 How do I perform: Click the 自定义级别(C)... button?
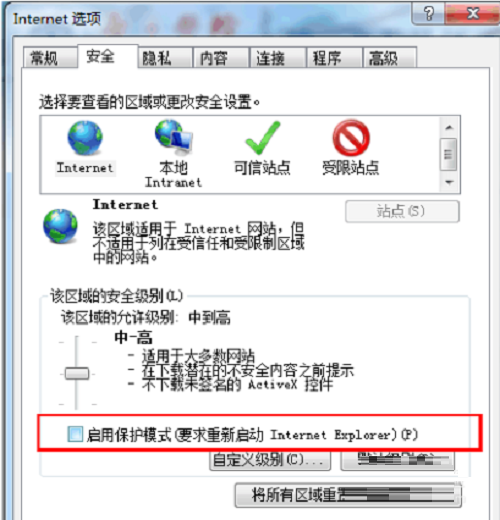point(270,461)
